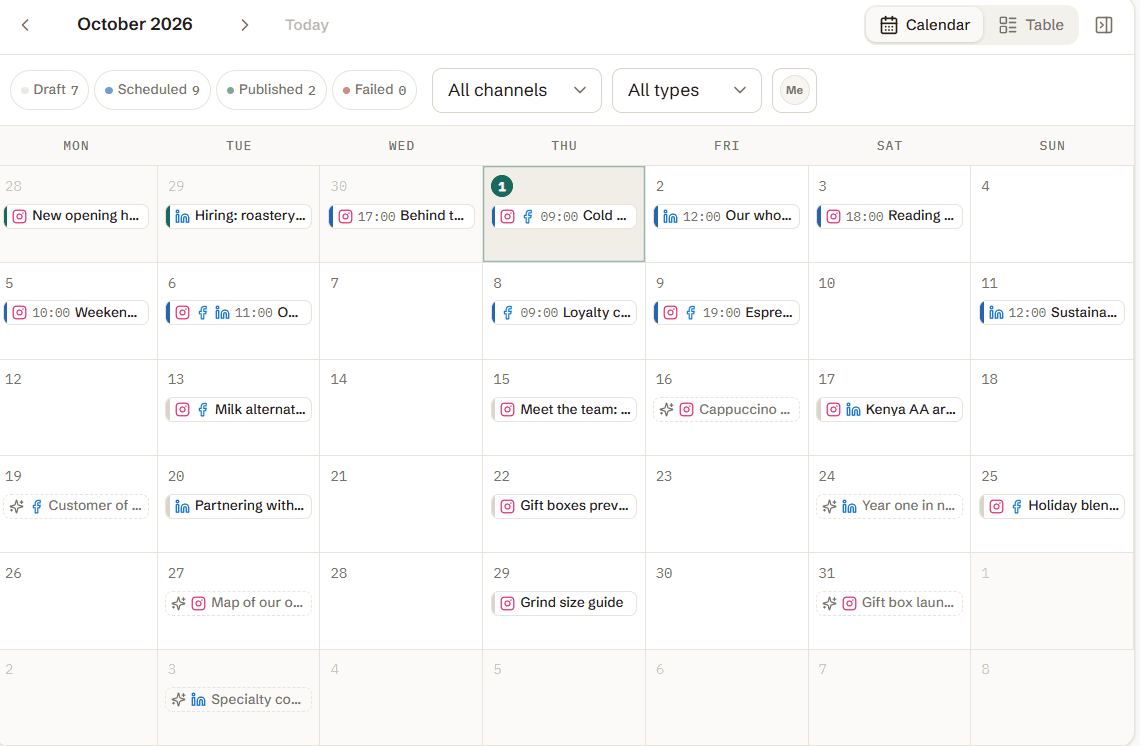Click Facebook icon on 09:00 Loyalty post
This screenshot has height=746, width=1140.
click(507, 313)
